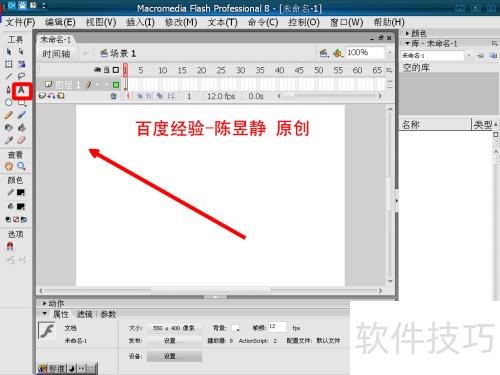Click Delete Layer trash icon
This screenshot has height=375, width=500.
[113, 96]
